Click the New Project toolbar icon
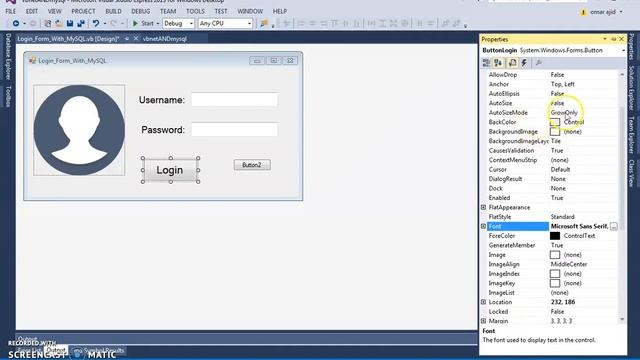The width and height of the screenshot is (640, 360). [x=47, y=24]
